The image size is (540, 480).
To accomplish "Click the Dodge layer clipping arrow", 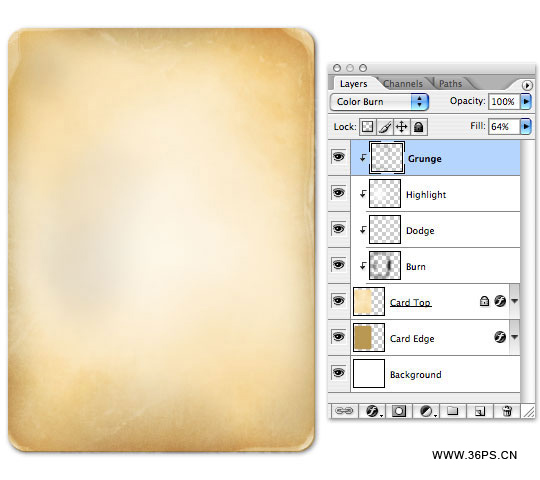I will click(363, 230).
